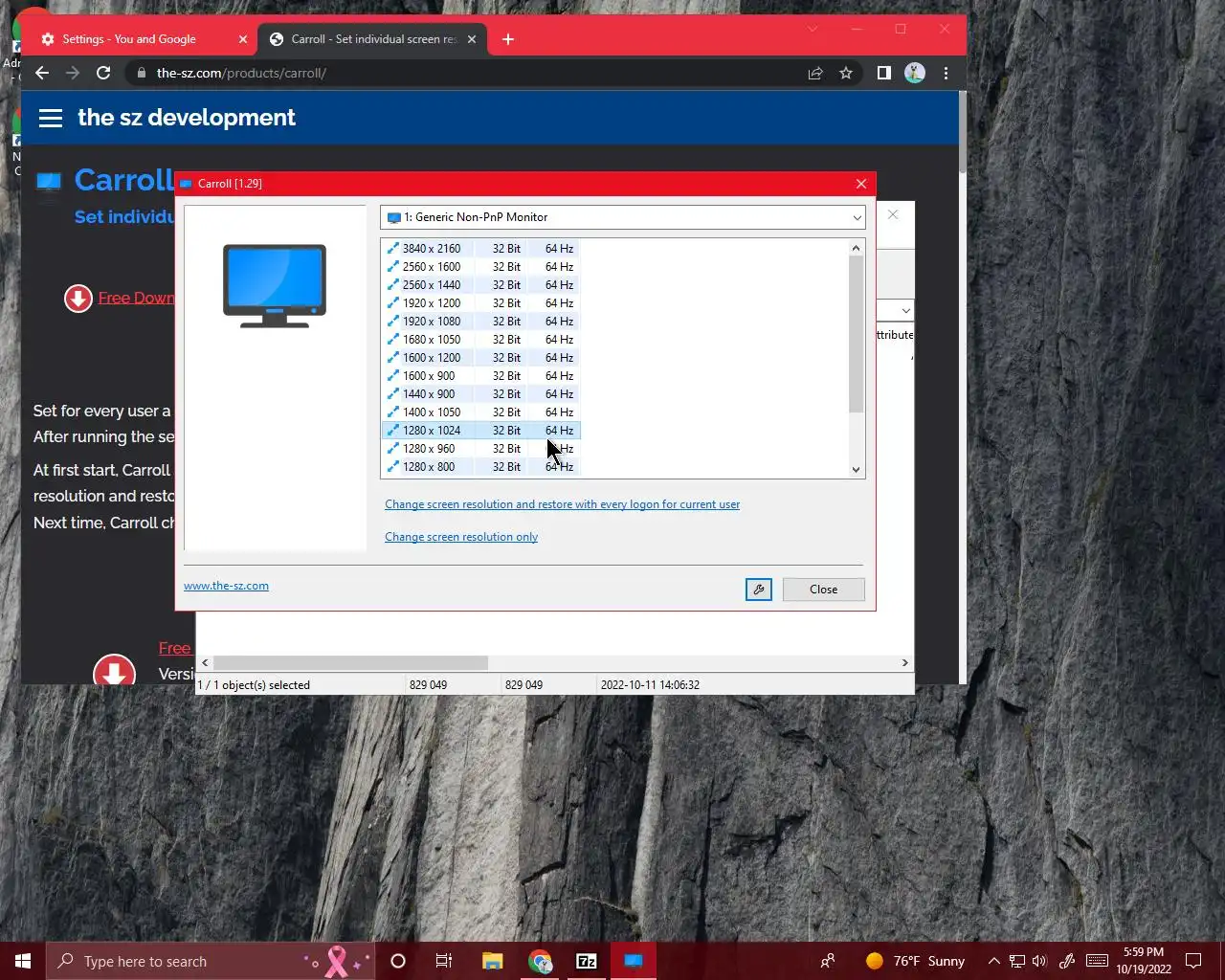
Task: Open File Explorer from the taskbar
Action: 492,961
